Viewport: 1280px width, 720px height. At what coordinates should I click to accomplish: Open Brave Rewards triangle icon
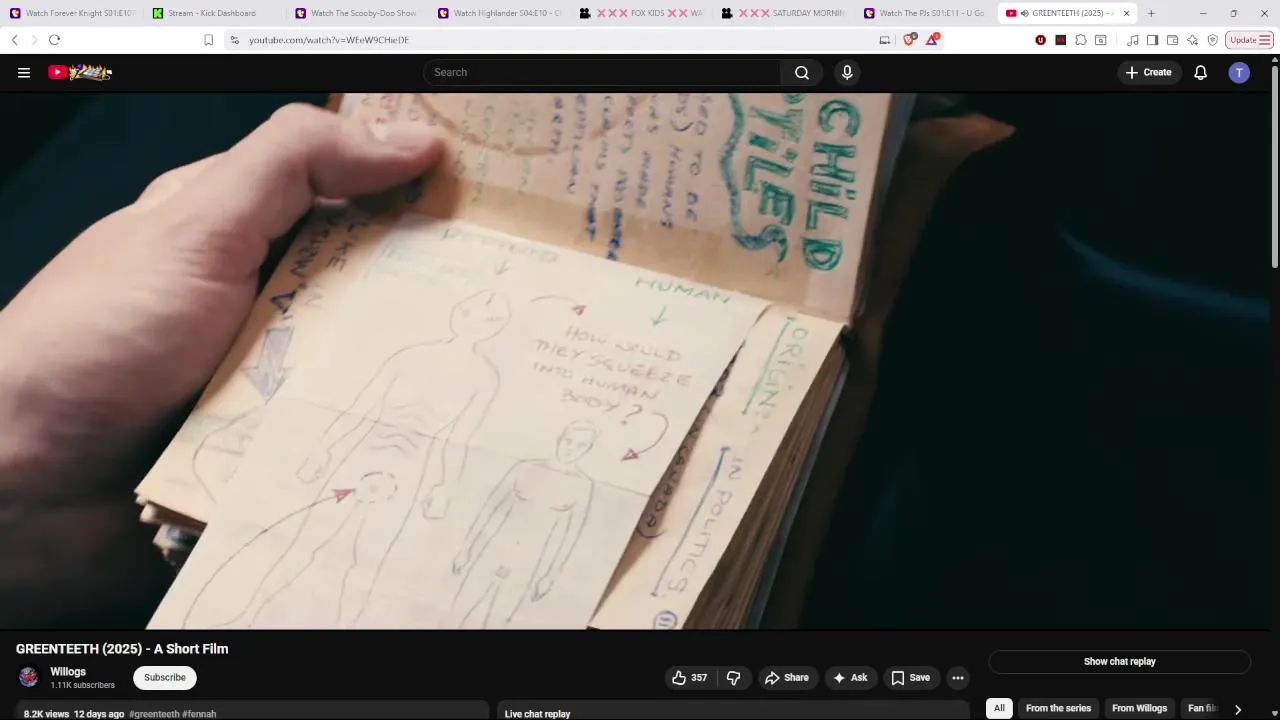(x=932, y=40)
